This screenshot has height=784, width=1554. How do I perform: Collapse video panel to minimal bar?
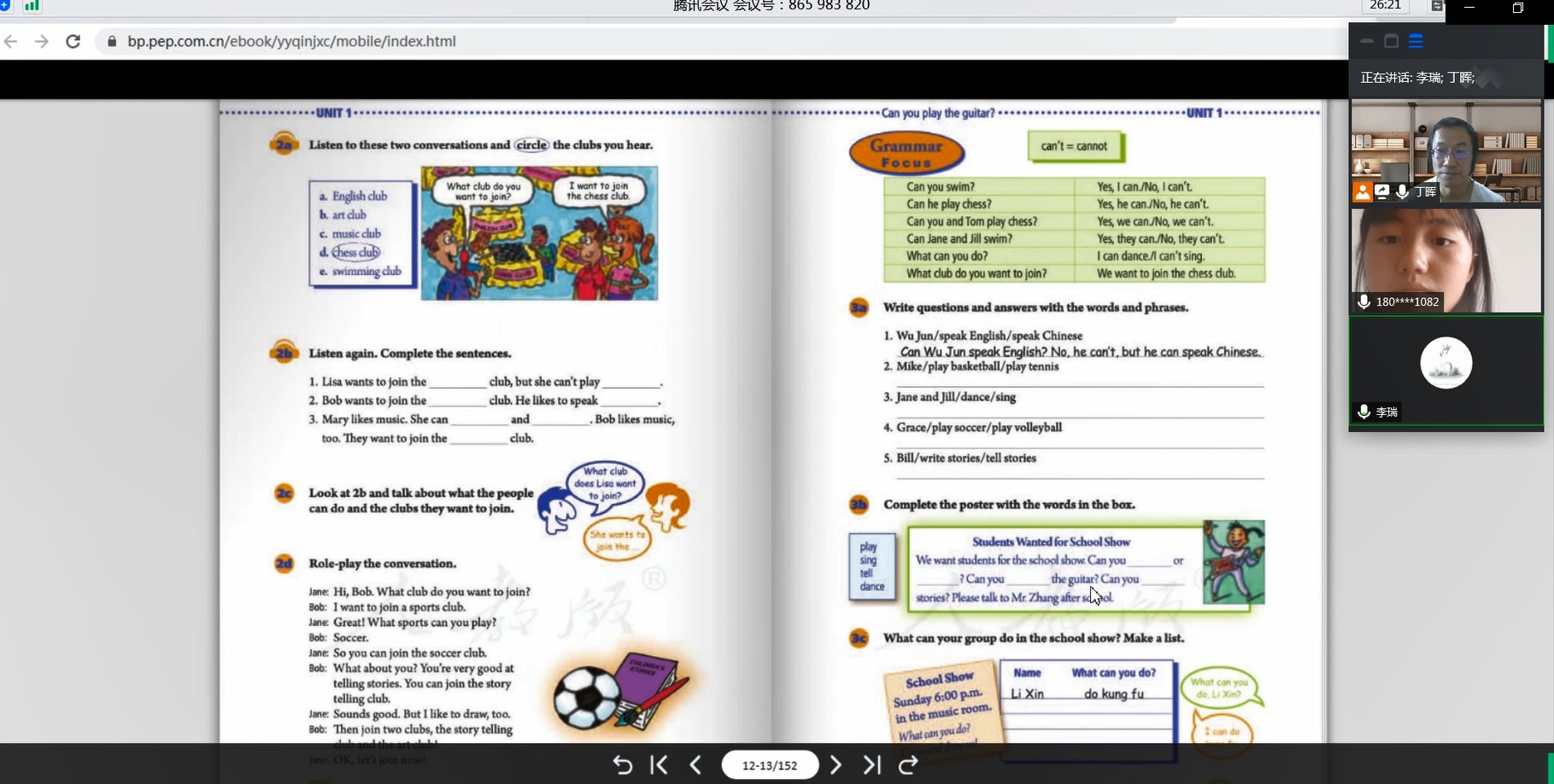pos(1367,41)
